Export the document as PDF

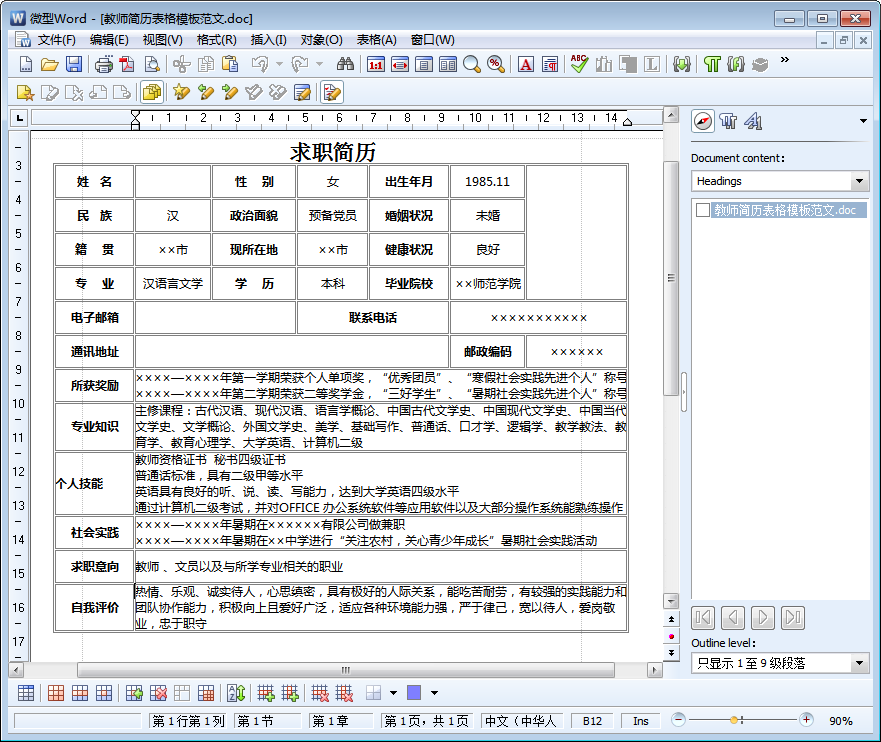(127, 64)
